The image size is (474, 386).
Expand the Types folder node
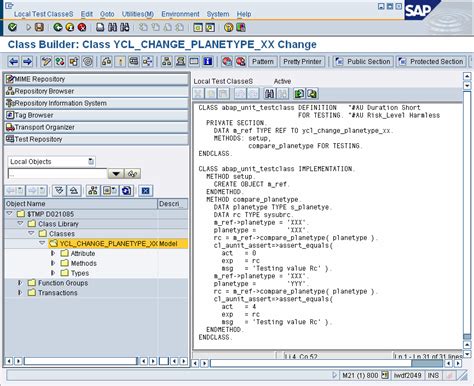(53, 273)
